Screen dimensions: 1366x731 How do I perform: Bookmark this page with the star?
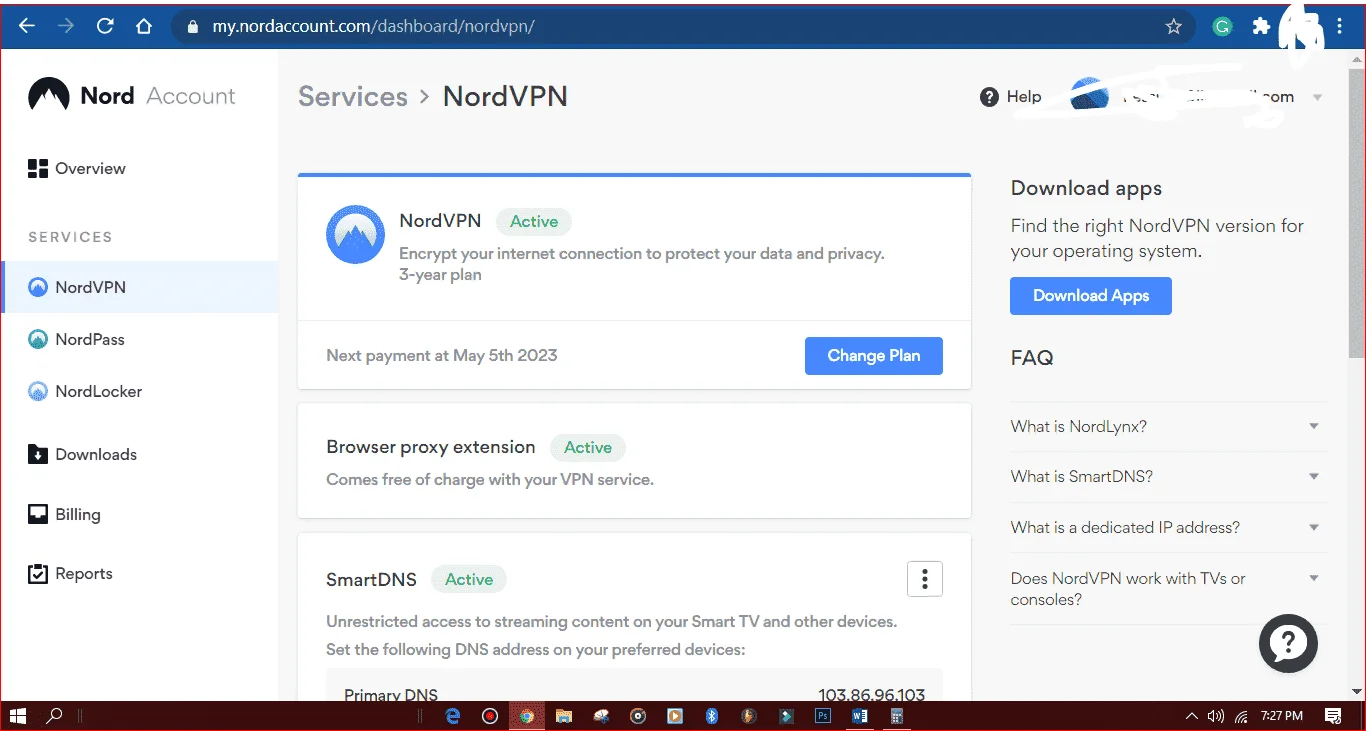click(1174, 27)
